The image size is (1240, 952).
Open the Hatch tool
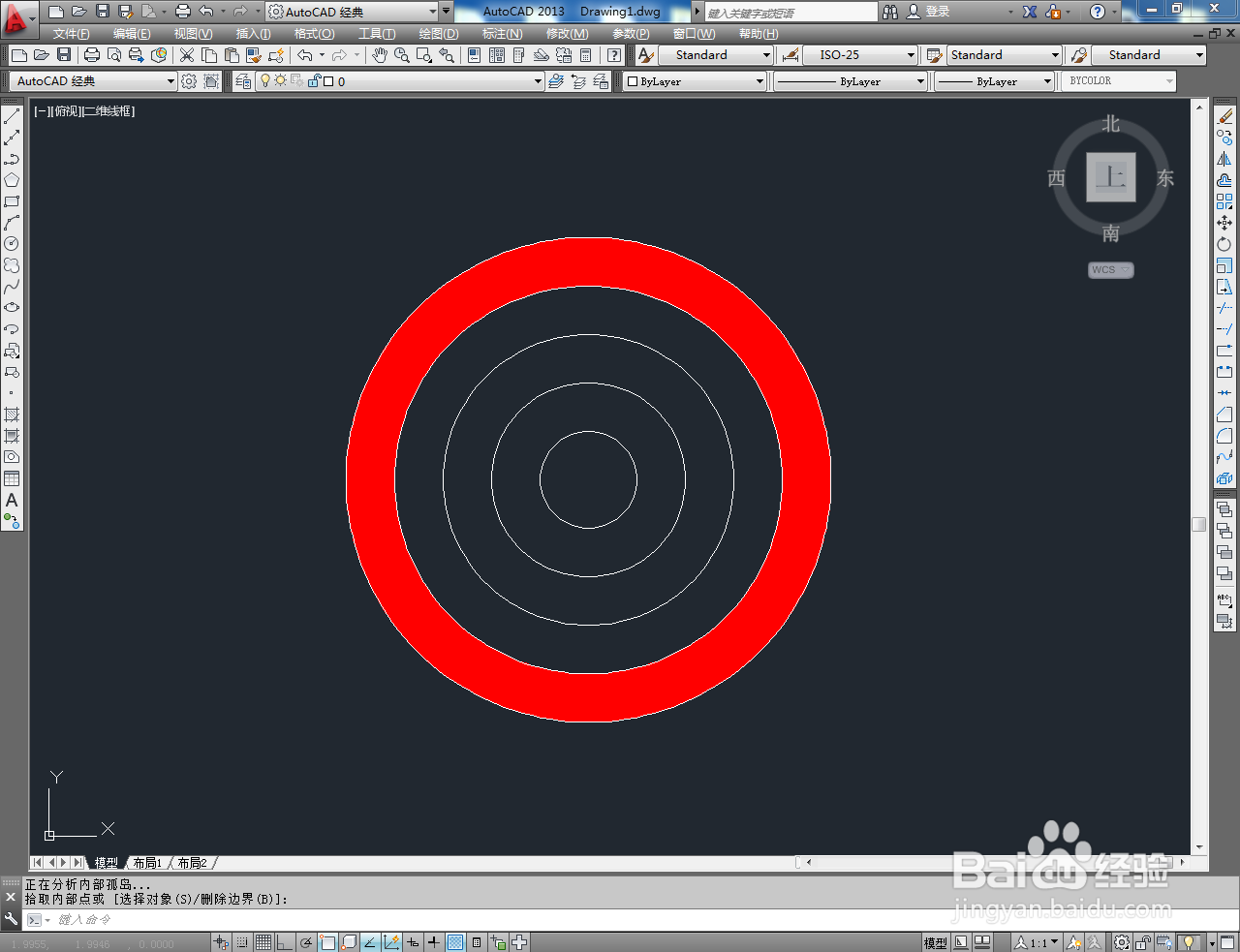[12, 415]
